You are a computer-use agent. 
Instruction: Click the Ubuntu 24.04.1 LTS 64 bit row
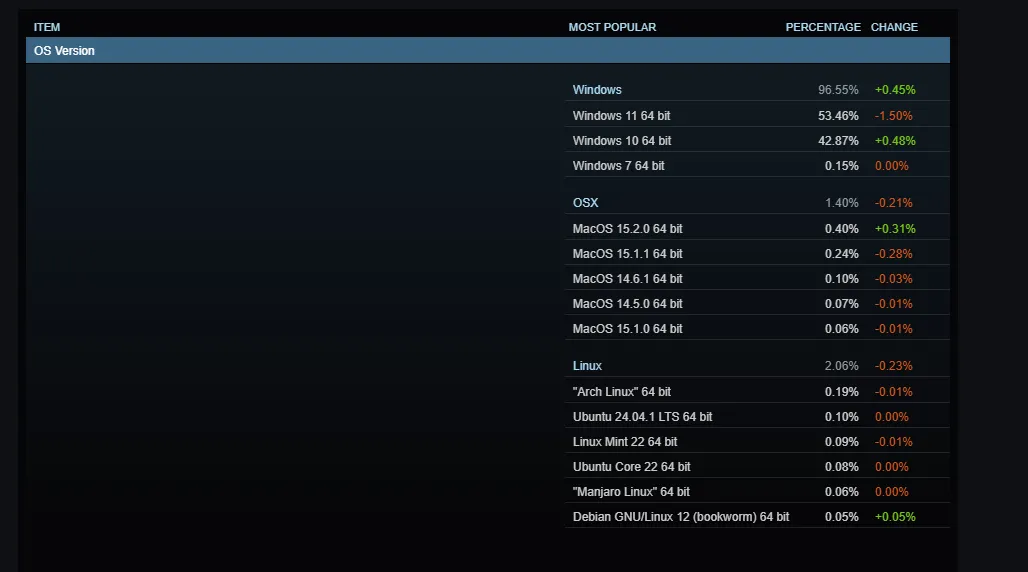[642, 417]
